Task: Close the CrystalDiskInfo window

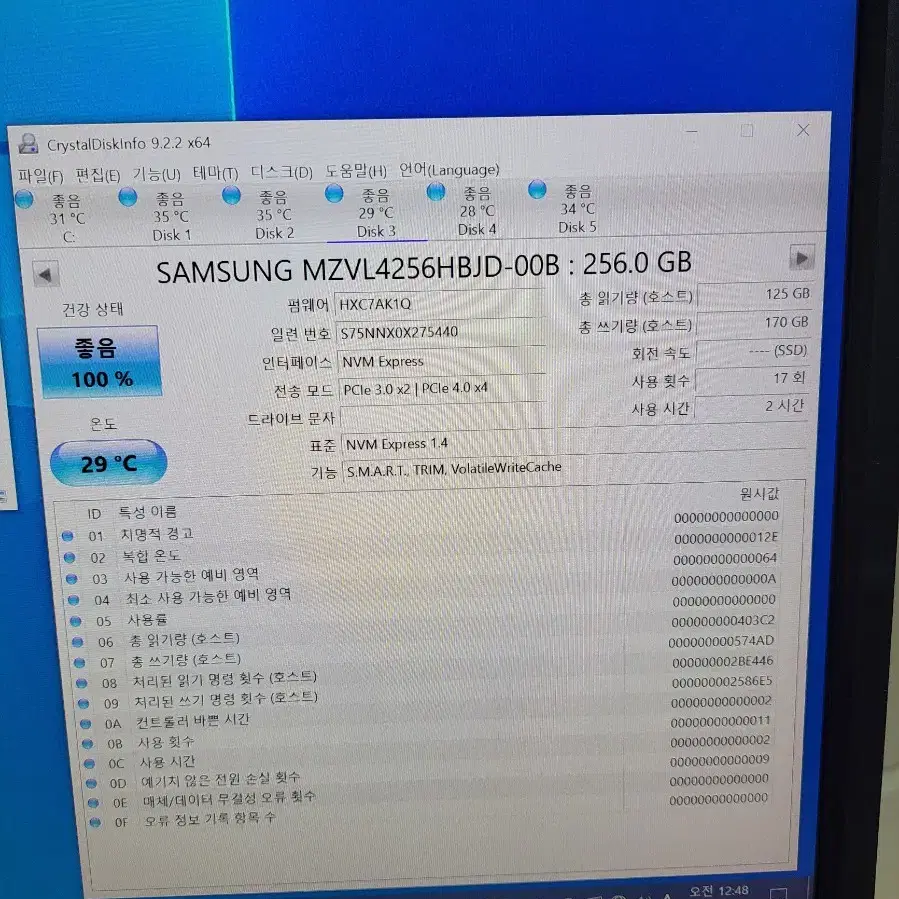Action: tap(803, 130)
